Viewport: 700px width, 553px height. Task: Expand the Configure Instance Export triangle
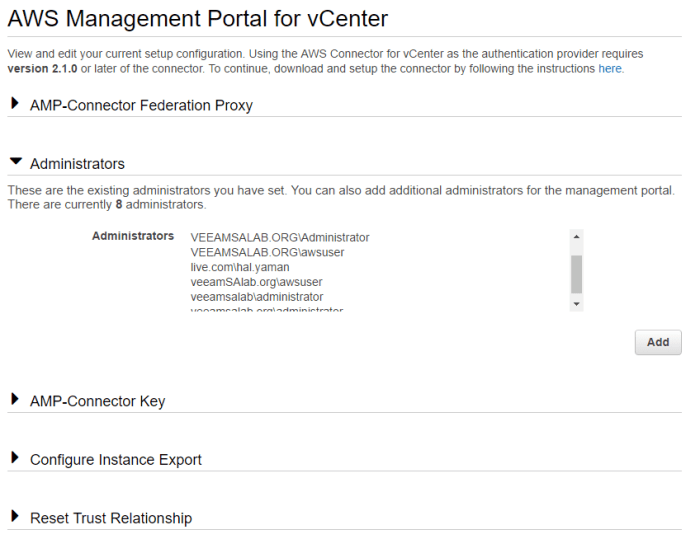15,458
